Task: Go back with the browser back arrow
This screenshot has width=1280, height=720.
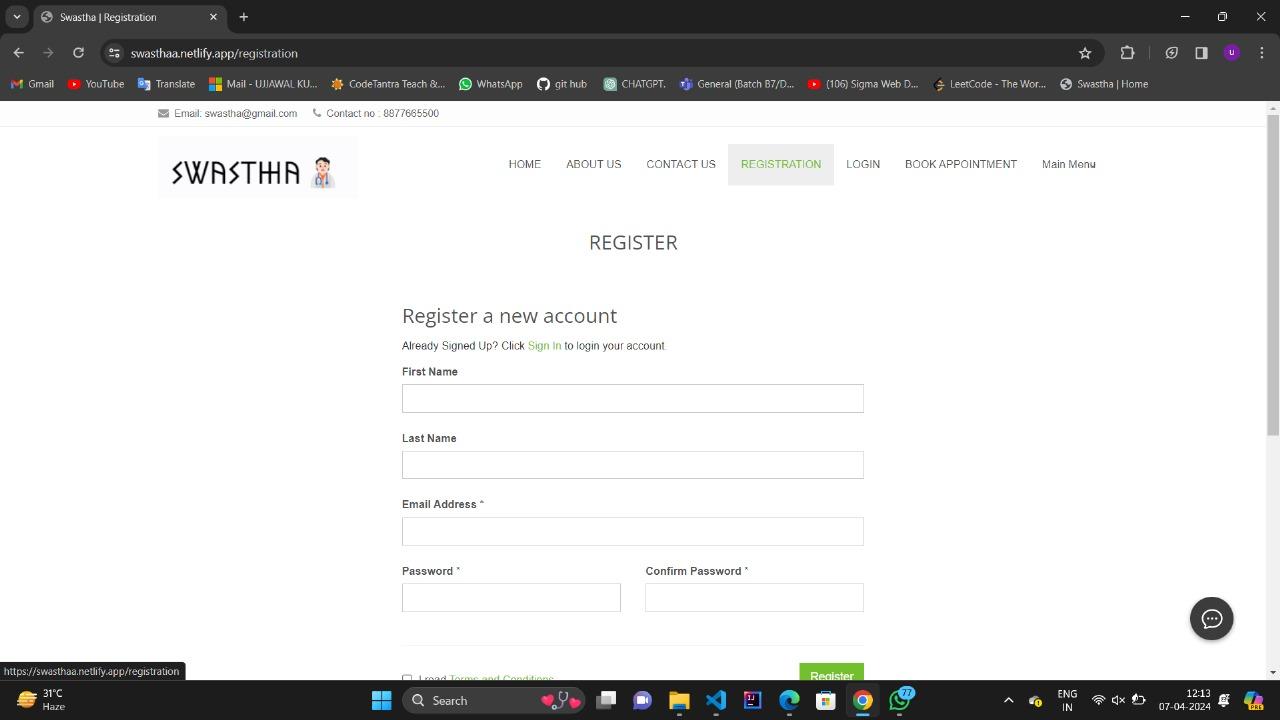Action: tap(18, 53)
